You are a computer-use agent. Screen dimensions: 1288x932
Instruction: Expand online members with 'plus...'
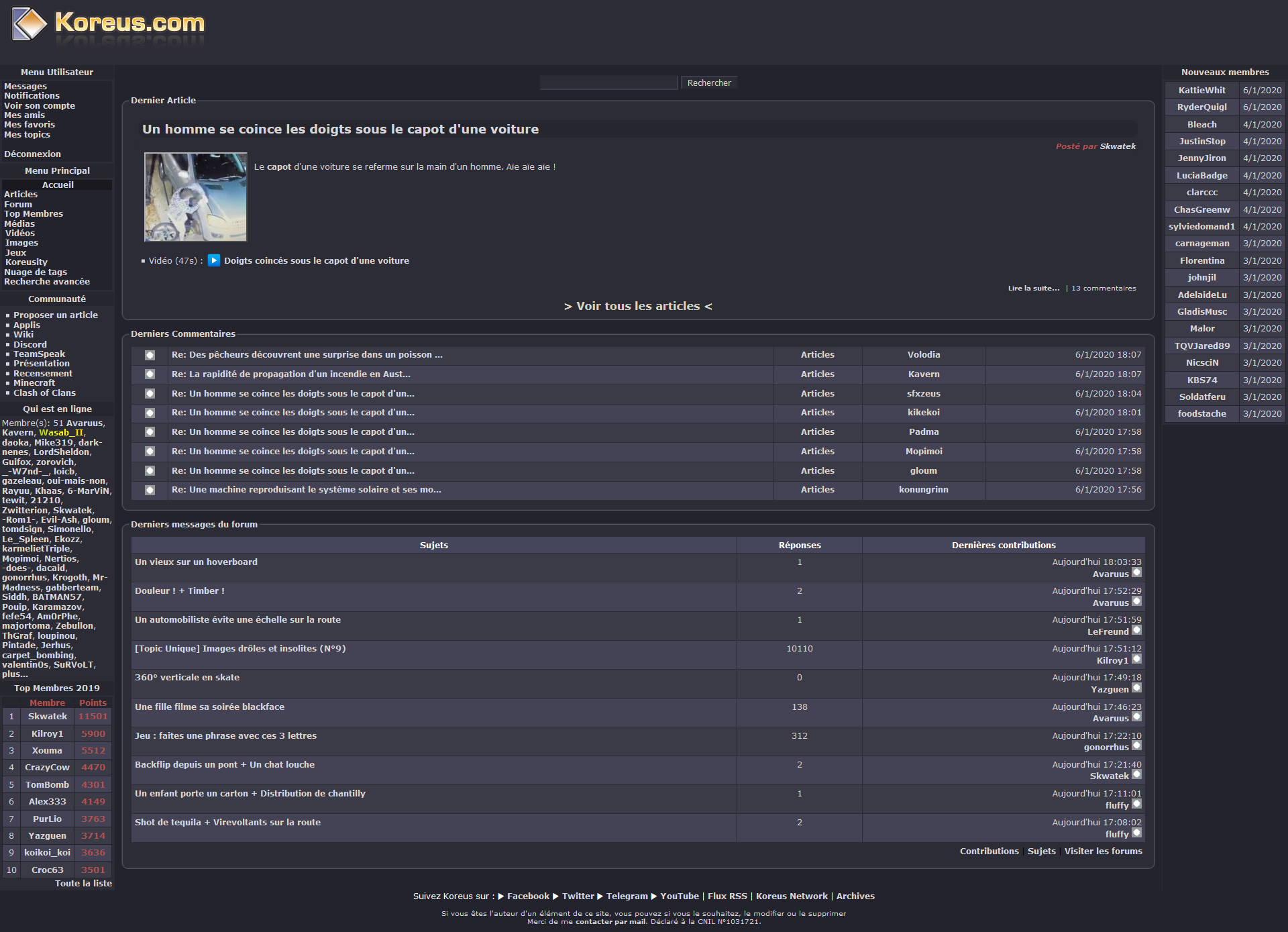[15, 674]
